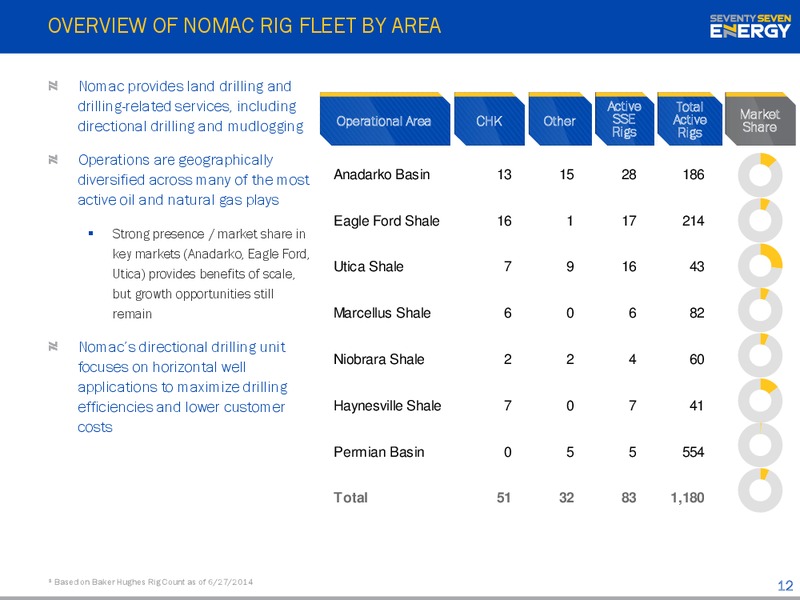Click Anadarko Basin CHK value 13
This screenshot has width=800, height=600.
(x=504, y=174)
